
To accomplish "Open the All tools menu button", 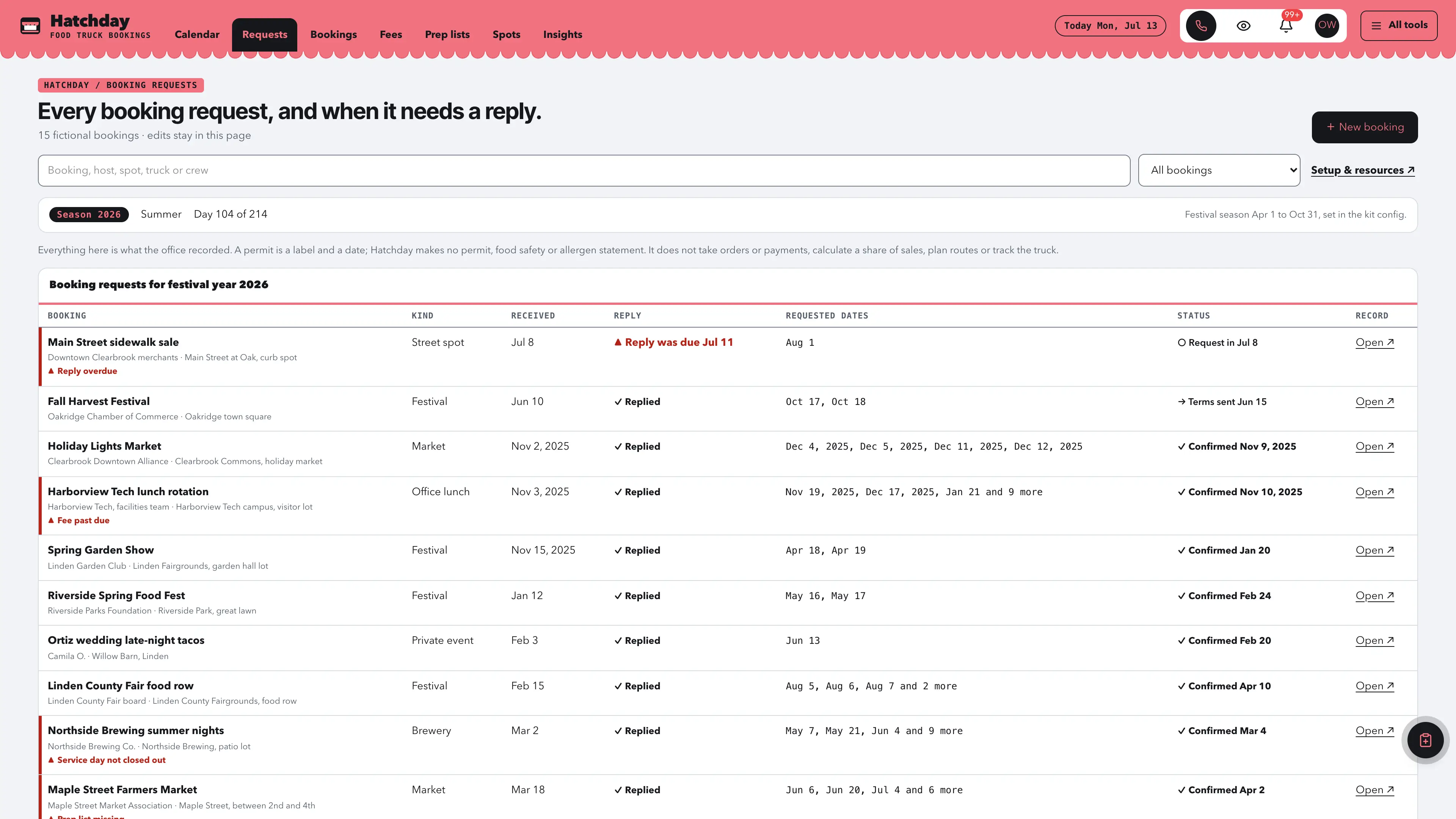I will coord(1398,25).
